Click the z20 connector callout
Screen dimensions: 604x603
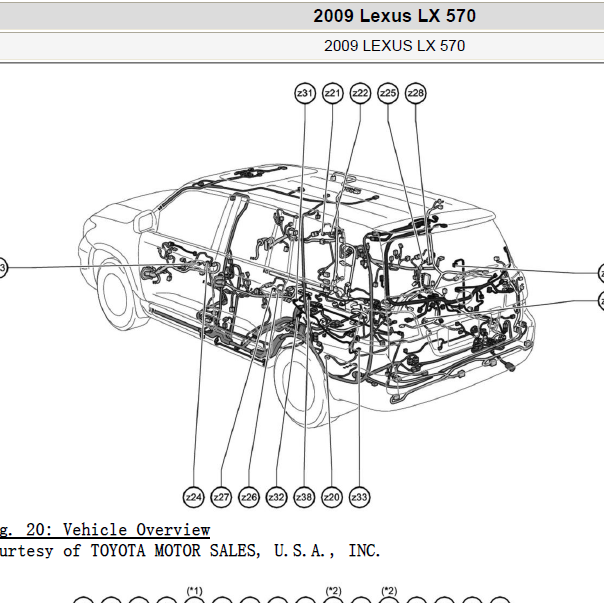(x=332, y=497)
